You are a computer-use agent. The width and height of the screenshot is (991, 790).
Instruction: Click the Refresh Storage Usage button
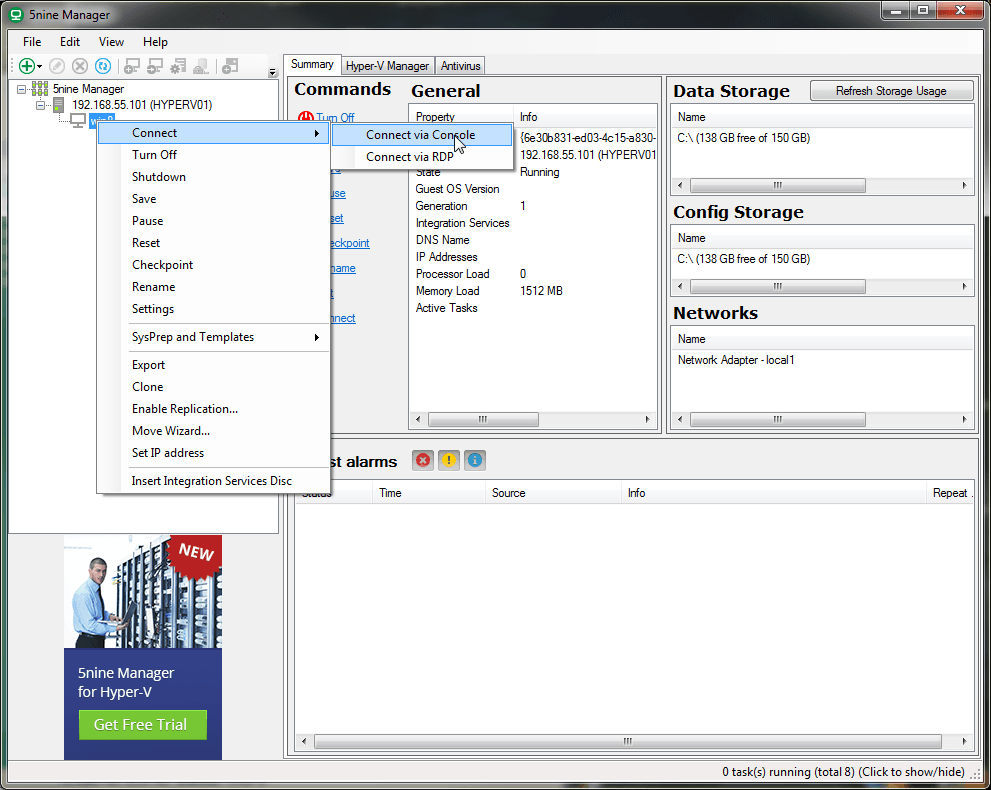coord(890,91)
